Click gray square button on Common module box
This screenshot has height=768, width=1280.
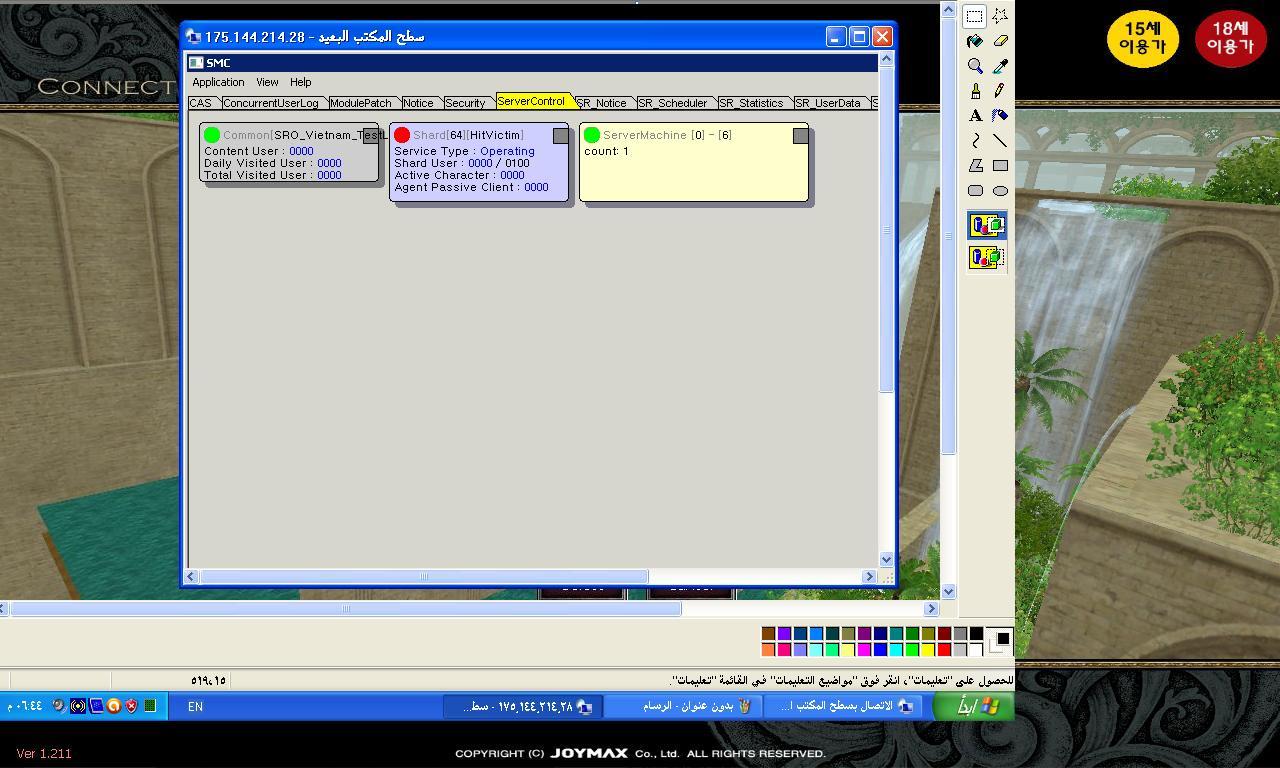371,135
